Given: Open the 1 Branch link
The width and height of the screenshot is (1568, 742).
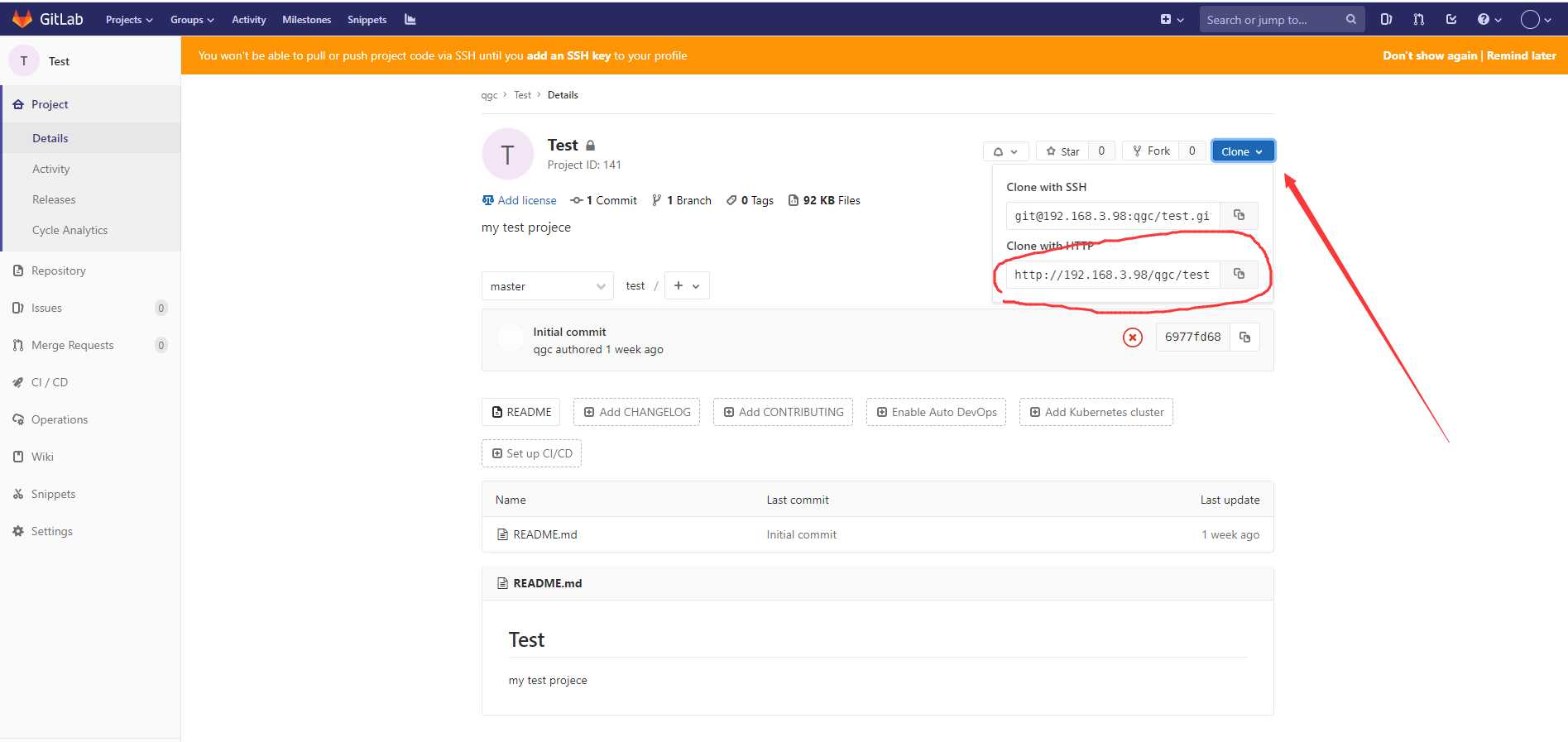Looking at the screenshot, I should click(x=681, y=200).
